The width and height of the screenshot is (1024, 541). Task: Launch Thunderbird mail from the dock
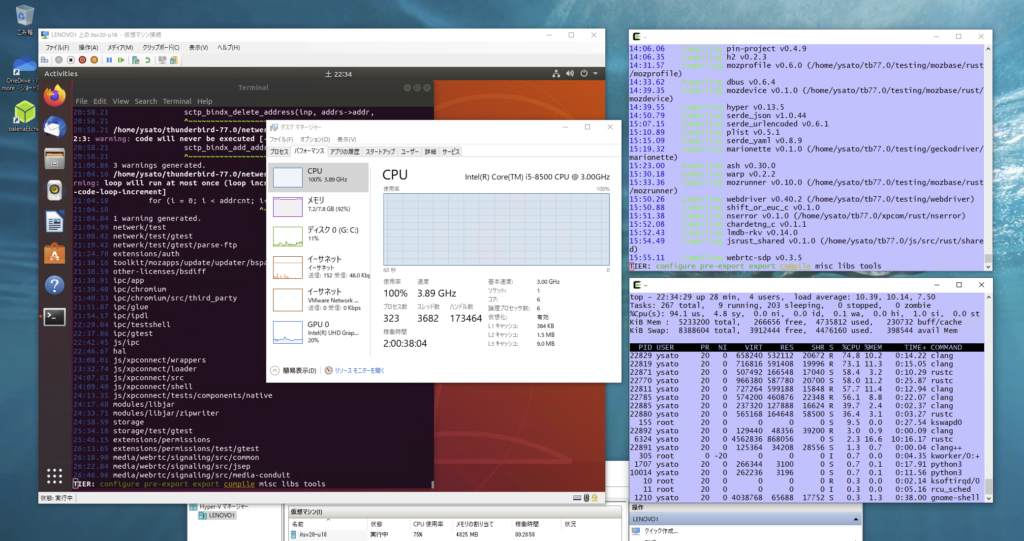point(56,126)
